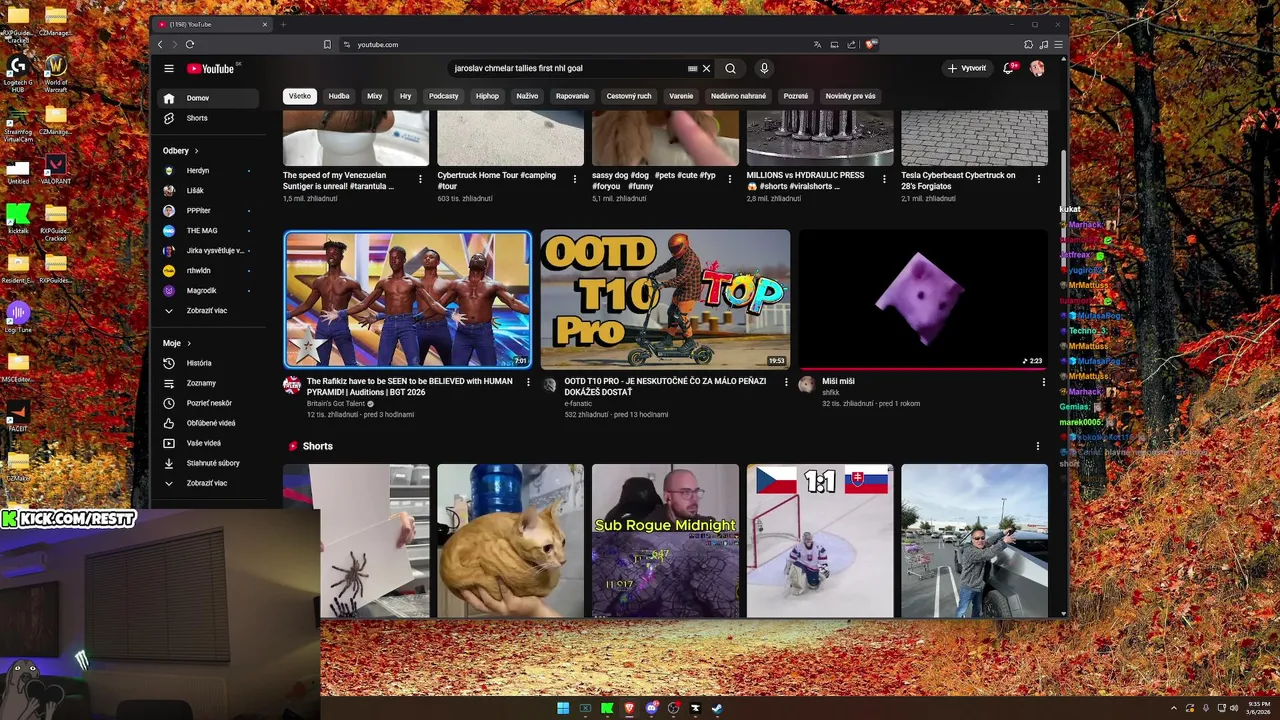Clear the search box with the X icon
The image size is (1280, 720).
point(706,68)
